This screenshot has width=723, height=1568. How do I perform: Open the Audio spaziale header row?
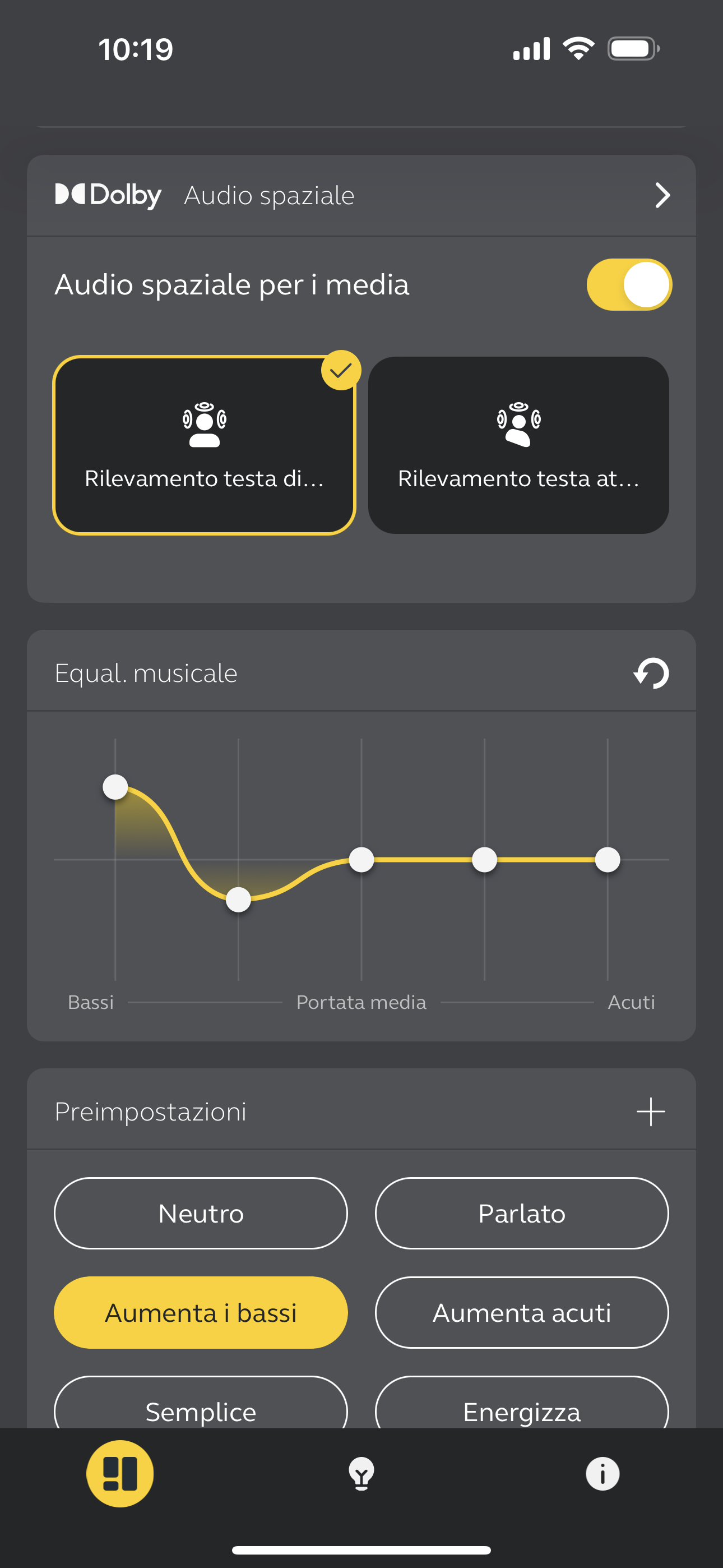(x=361, y=195)
